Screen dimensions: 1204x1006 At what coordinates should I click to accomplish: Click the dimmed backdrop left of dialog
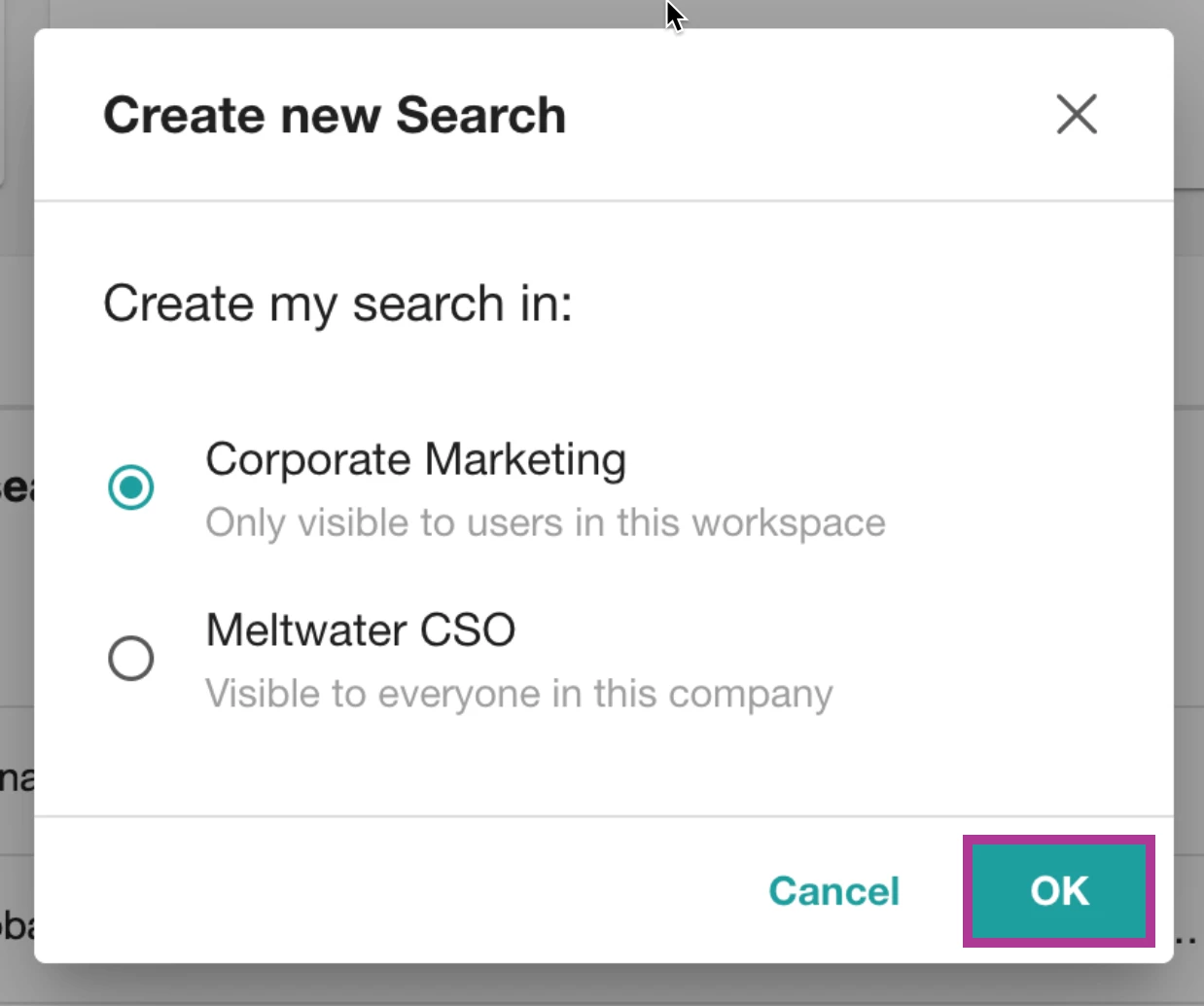(x=16, y=321)
